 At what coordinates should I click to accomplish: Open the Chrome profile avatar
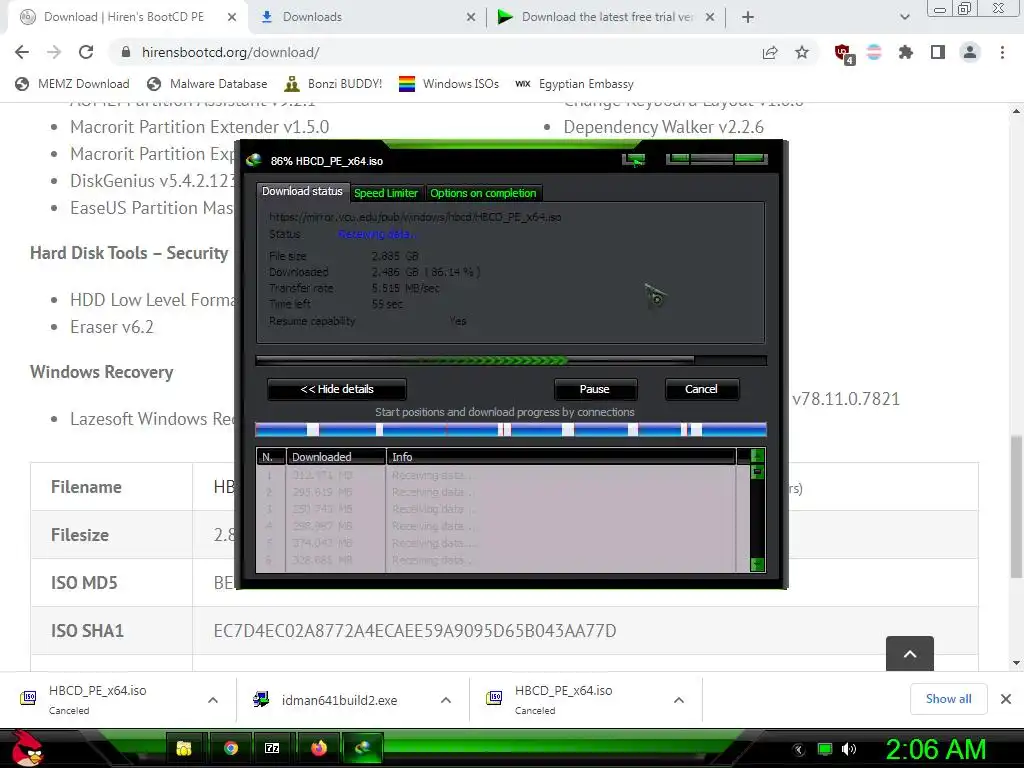coord(970,52)
